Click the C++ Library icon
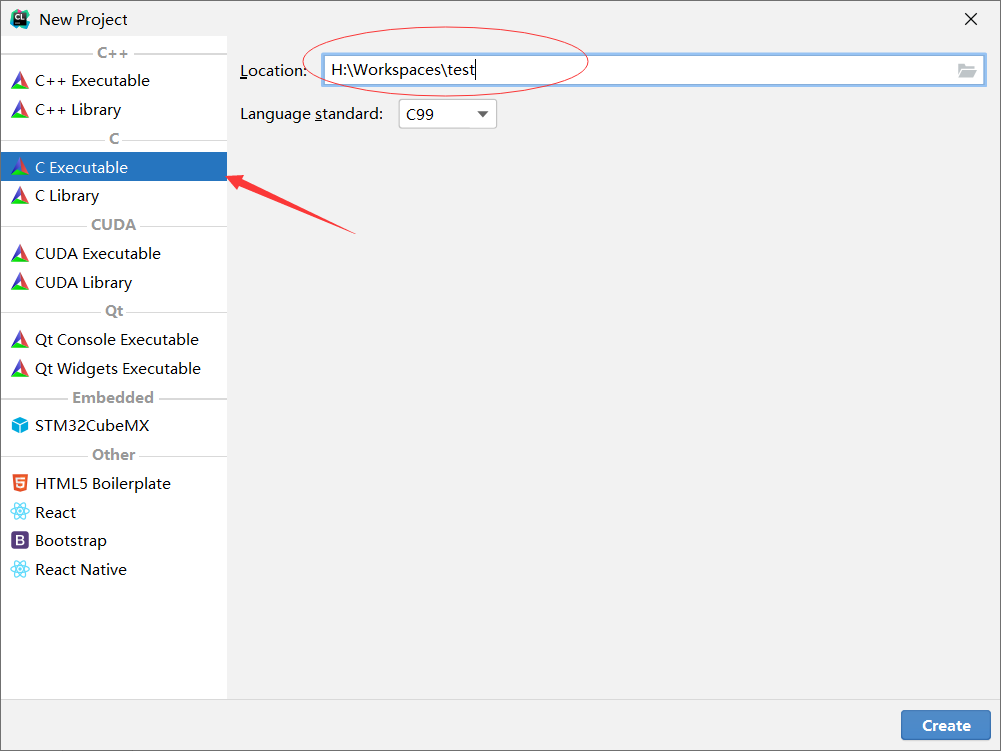 [x=20, y=110]
